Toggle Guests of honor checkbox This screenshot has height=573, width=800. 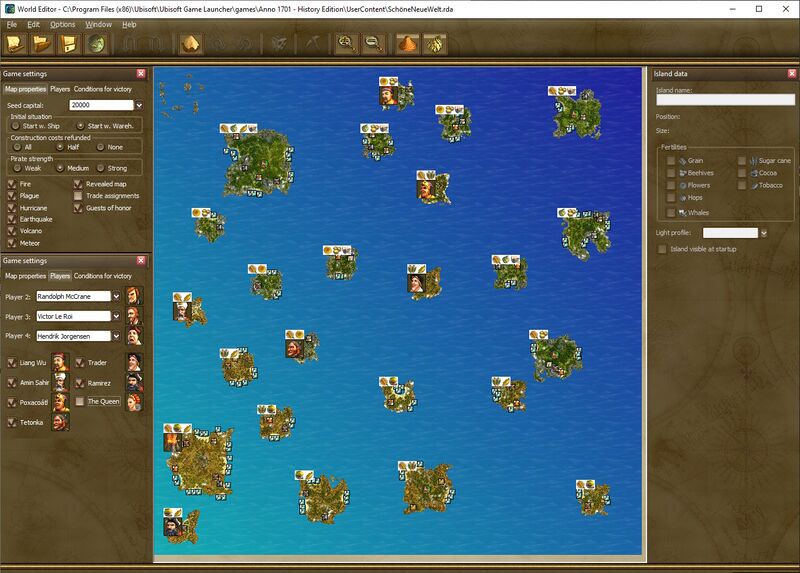pos(78,208)
